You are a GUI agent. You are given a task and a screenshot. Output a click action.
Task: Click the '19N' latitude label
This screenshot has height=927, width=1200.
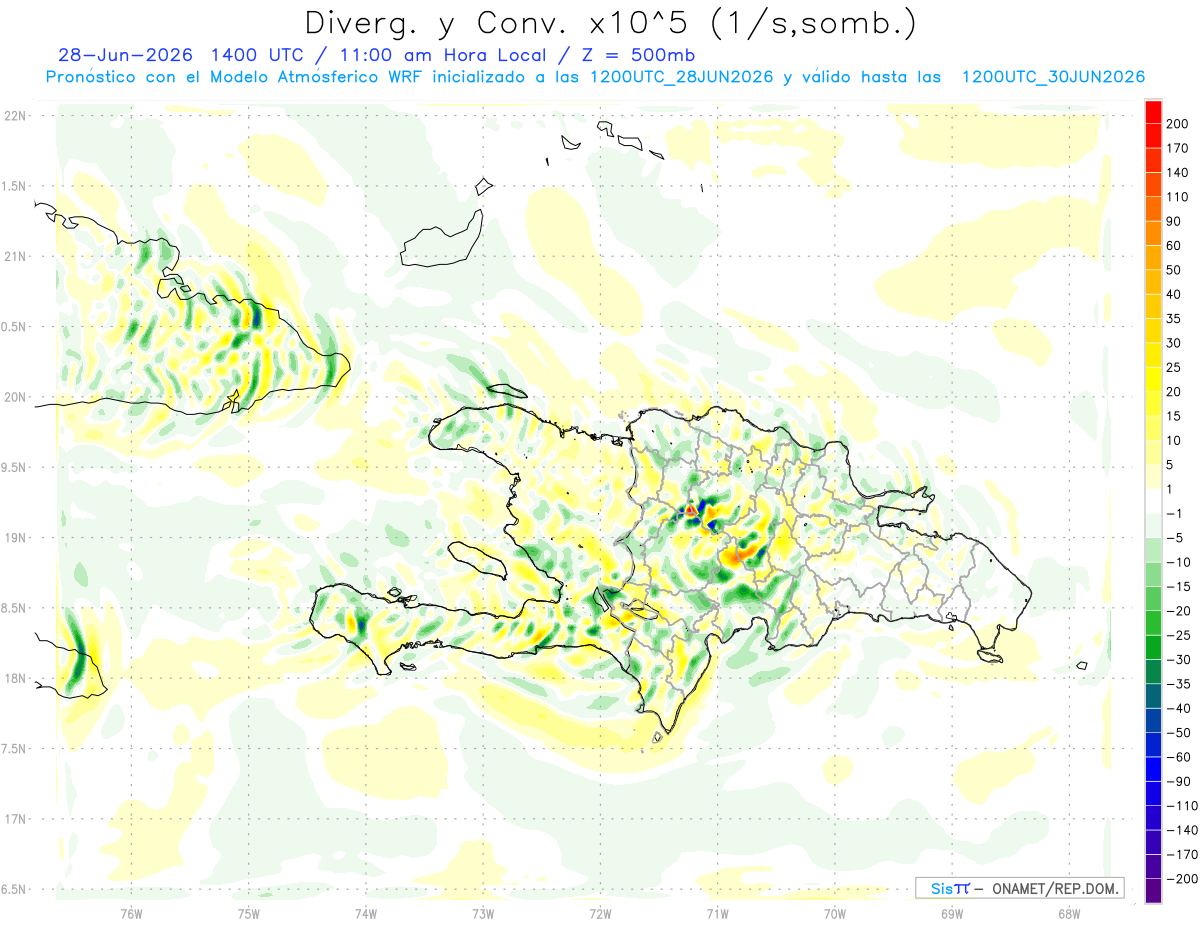[x=15, y=538]
